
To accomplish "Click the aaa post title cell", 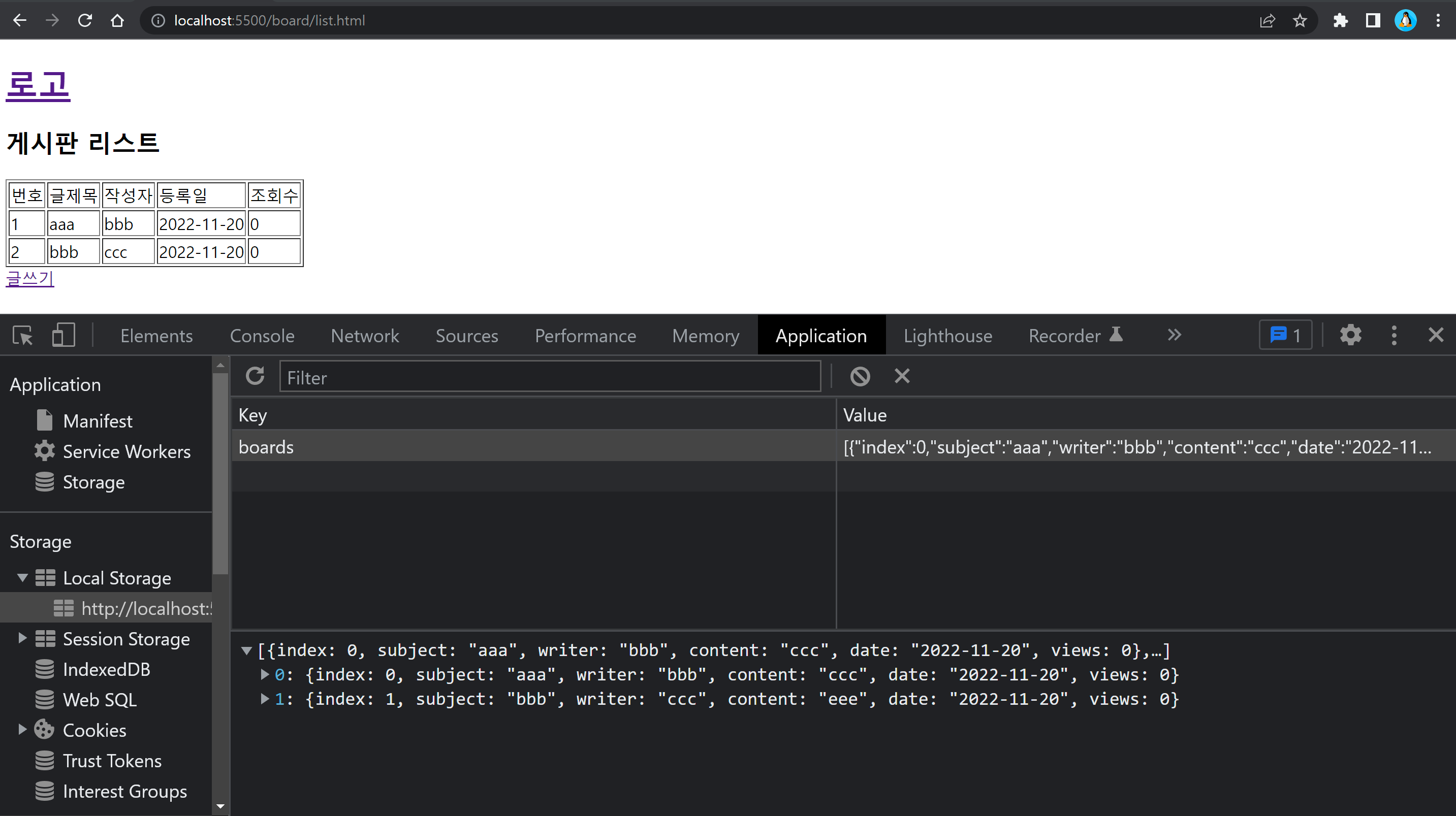I will pyautogui.click(x=73, y=224).
